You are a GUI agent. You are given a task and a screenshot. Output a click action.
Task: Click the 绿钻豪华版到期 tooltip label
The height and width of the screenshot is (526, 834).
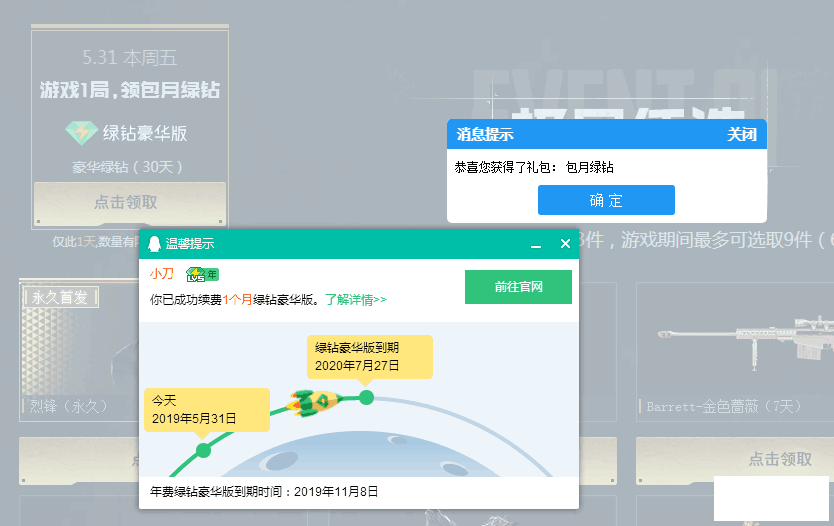pos(370,356)
